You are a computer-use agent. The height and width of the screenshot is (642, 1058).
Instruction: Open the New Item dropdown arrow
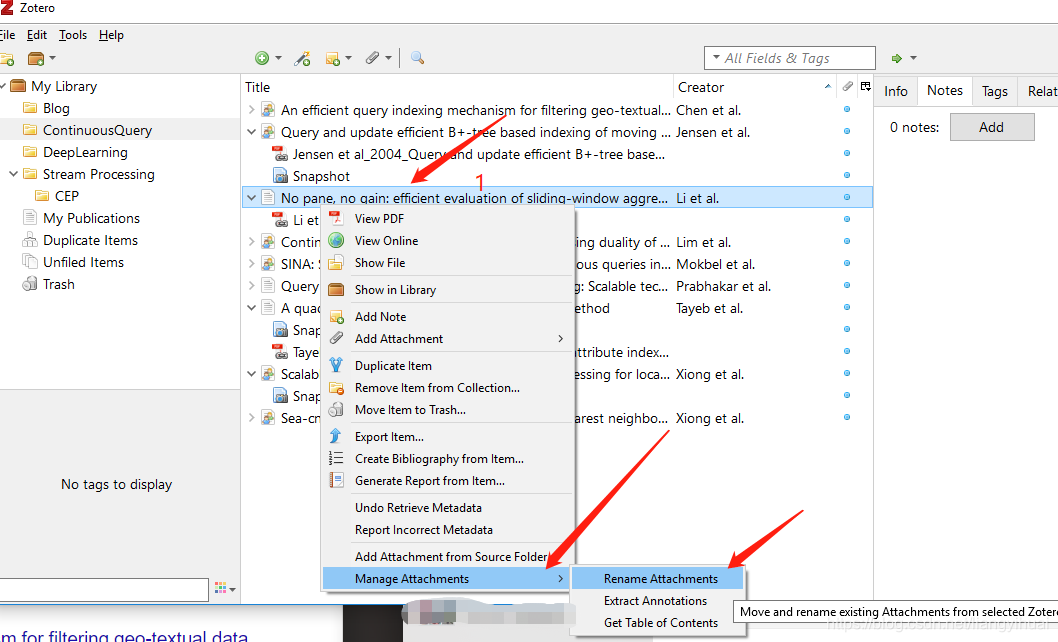click(278, 58)
